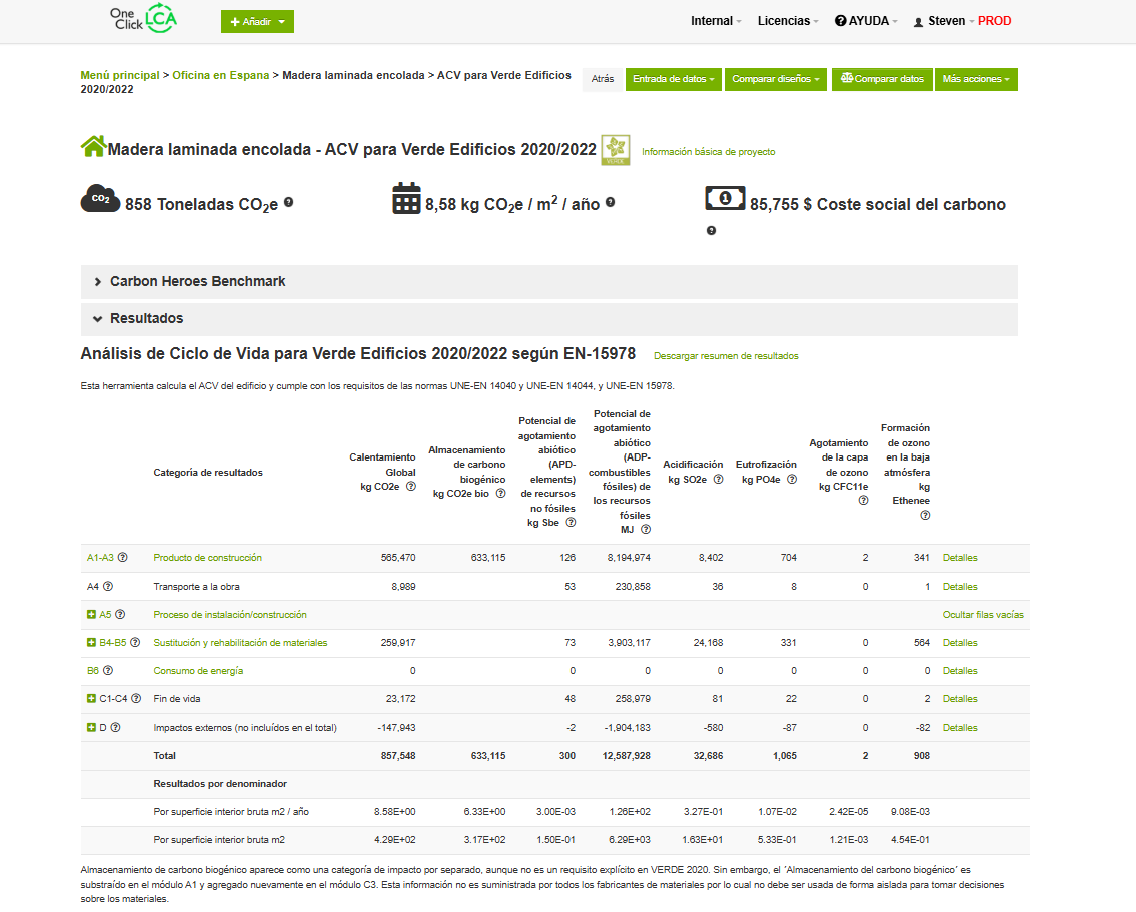Expand the D row plus icon

tap(91, 727)
